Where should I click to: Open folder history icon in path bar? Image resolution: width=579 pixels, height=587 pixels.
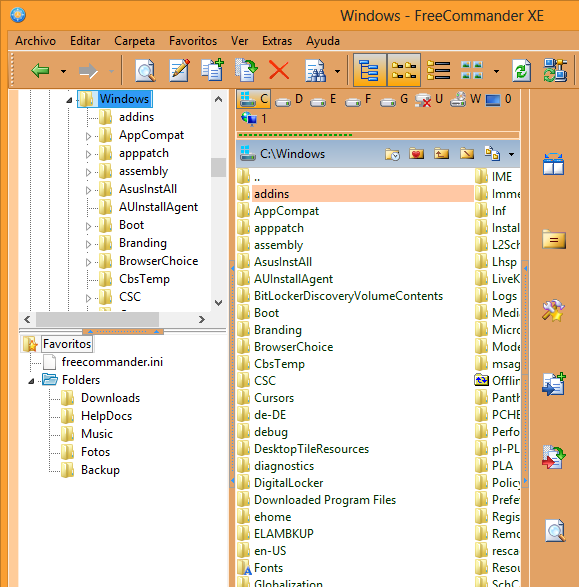(x=392, y=154)
